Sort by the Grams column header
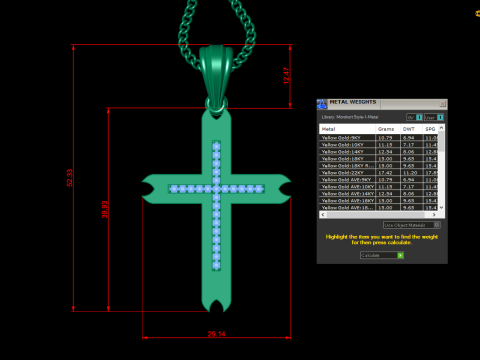 click(388, 129)
